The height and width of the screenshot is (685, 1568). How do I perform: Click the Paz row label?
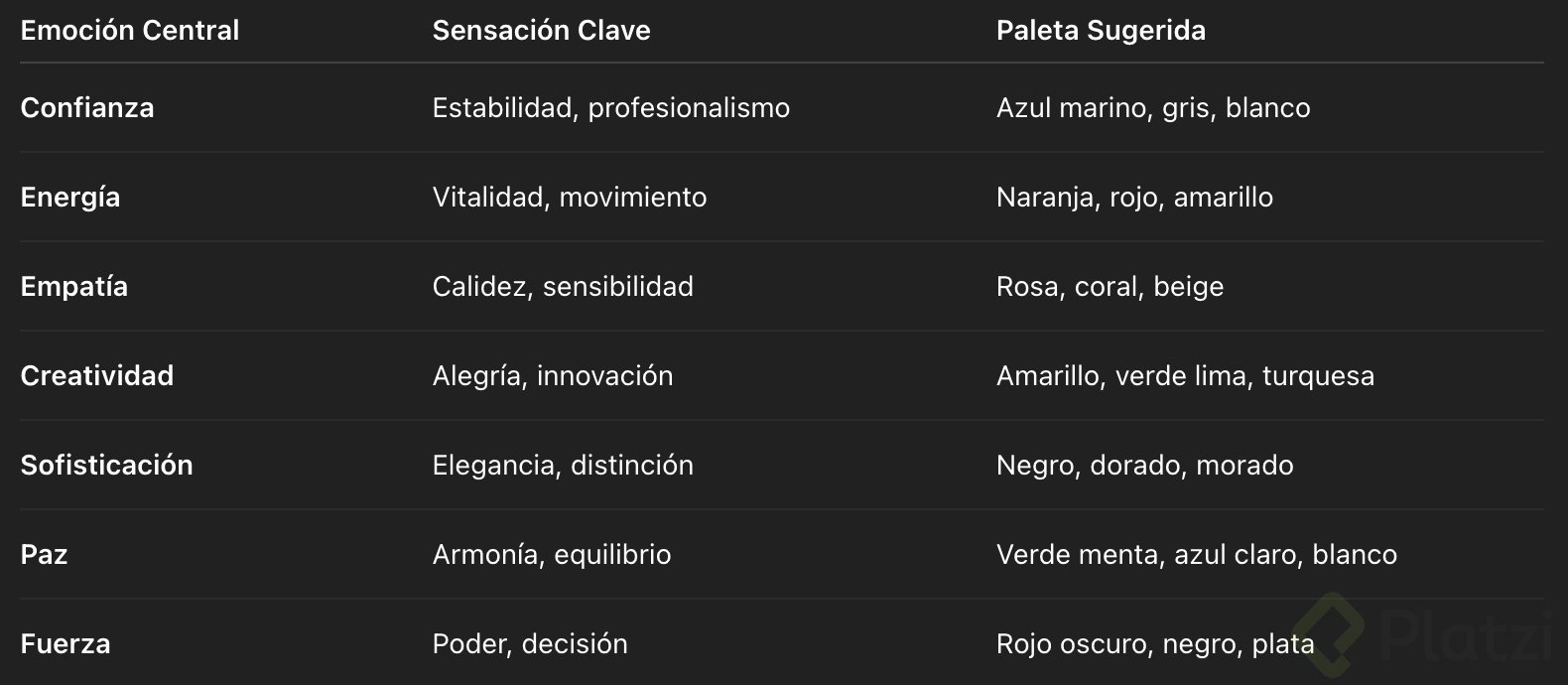pos(45,555)
